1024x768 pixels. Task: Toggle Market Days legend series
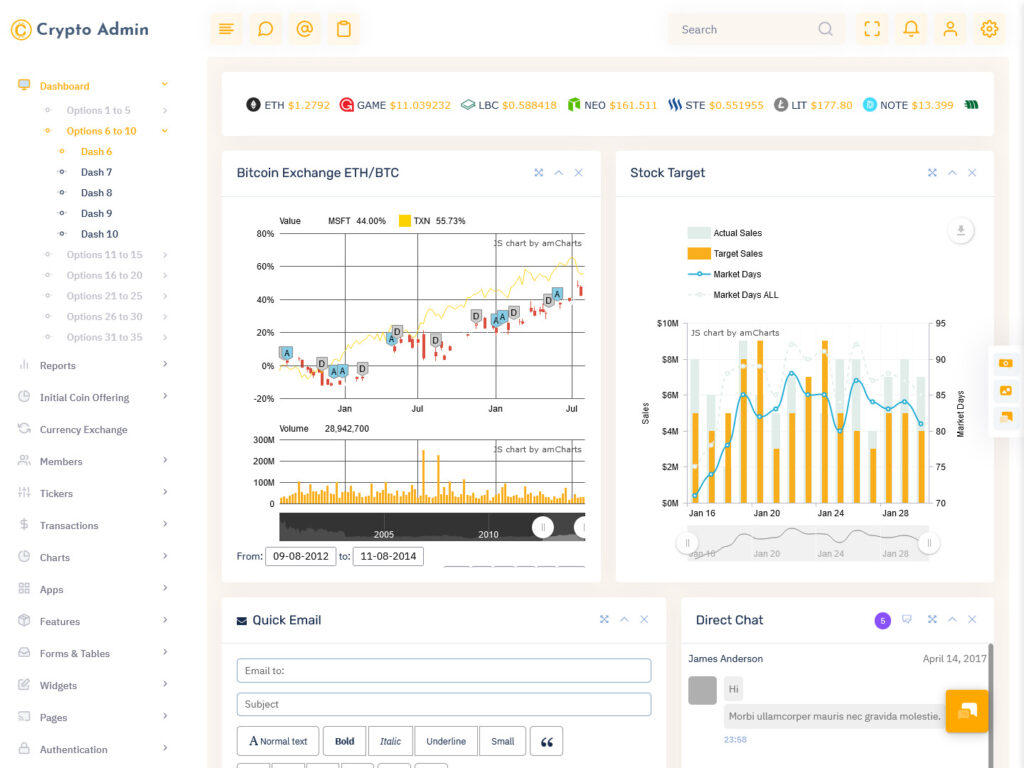736,274
